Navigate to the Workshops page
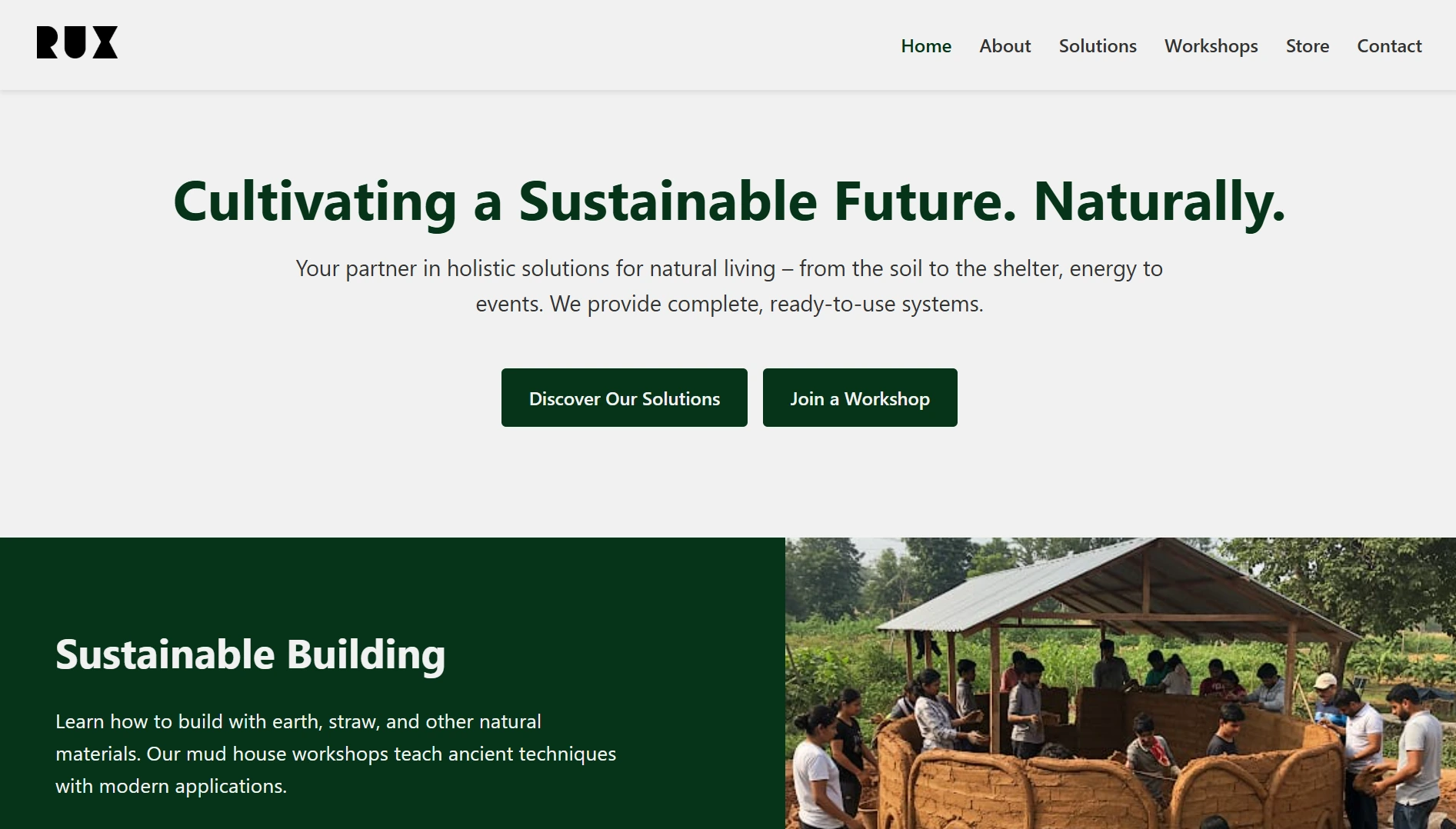This screenshot has height=829, width=1456. pos(1211,46)
